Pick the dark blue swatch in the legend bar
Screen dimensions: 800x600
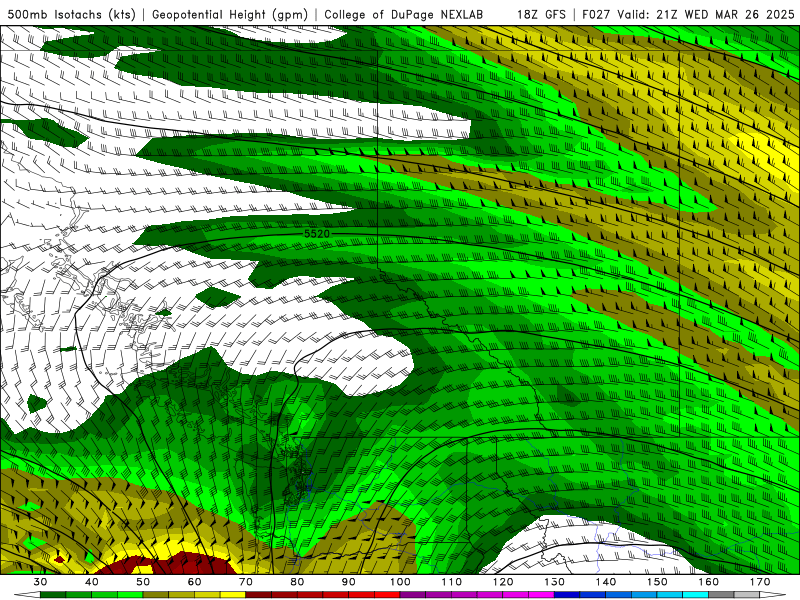pos(567,595)
